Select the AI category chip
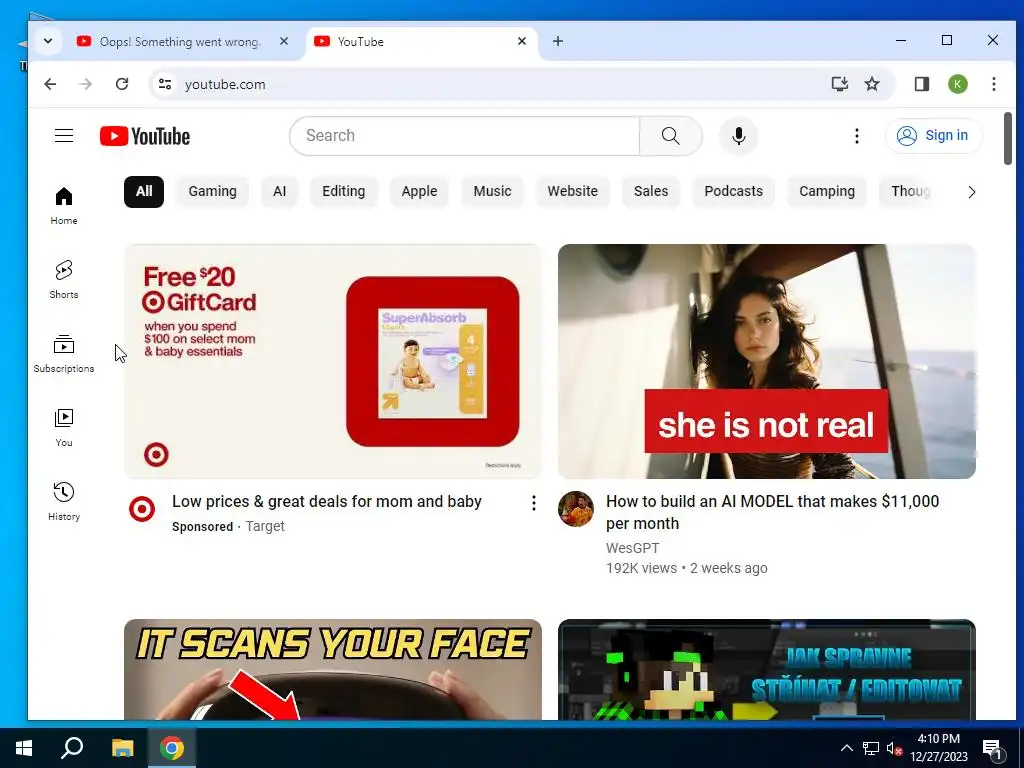Image resolution: width=1024 pixels, height=768 pixels. [x=280, y=191]
